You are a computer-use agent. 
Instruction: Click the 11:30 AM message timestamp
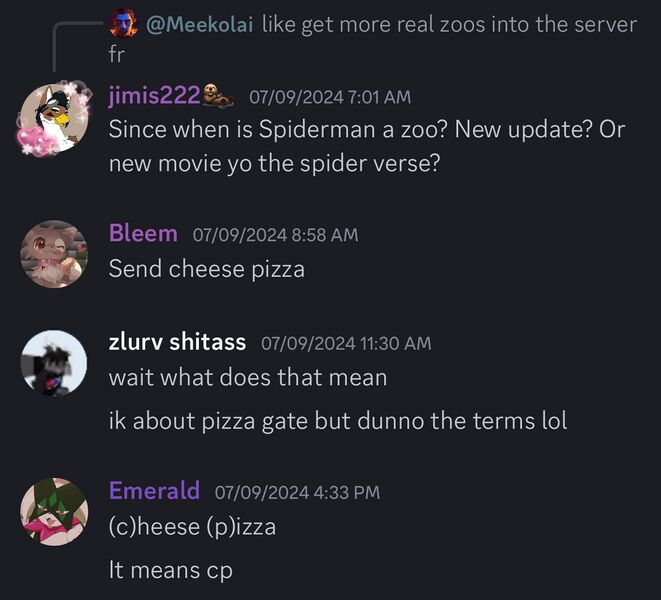pyautogui.click(x=346, y=343)
